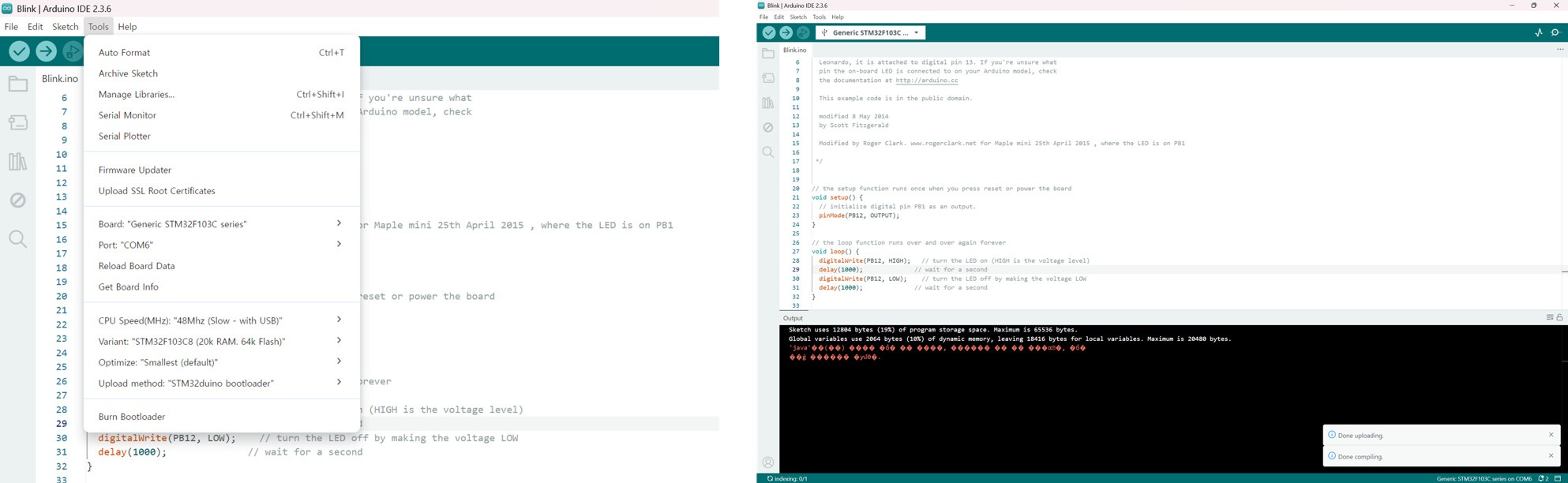The height and width of the screenshot is (483, 1568).
Task: Select Upload SSL Root Certificates entry
Action: point(222,191)
